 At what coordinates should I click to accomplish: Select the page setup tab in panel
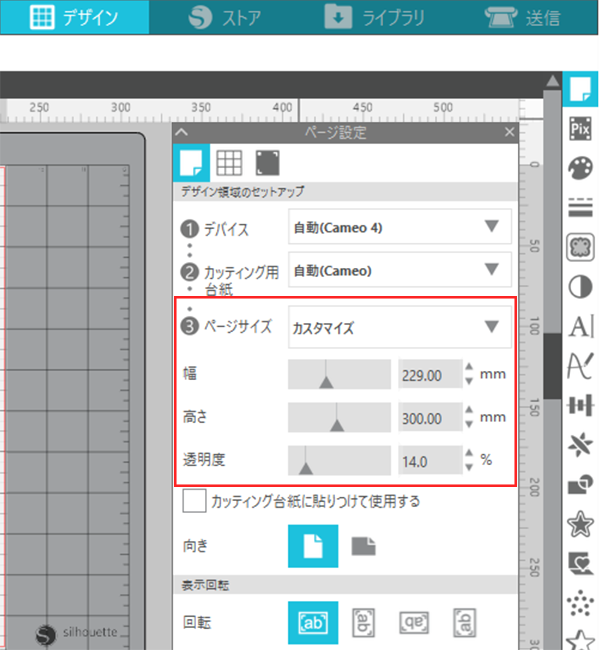click(x=191, y=162)
